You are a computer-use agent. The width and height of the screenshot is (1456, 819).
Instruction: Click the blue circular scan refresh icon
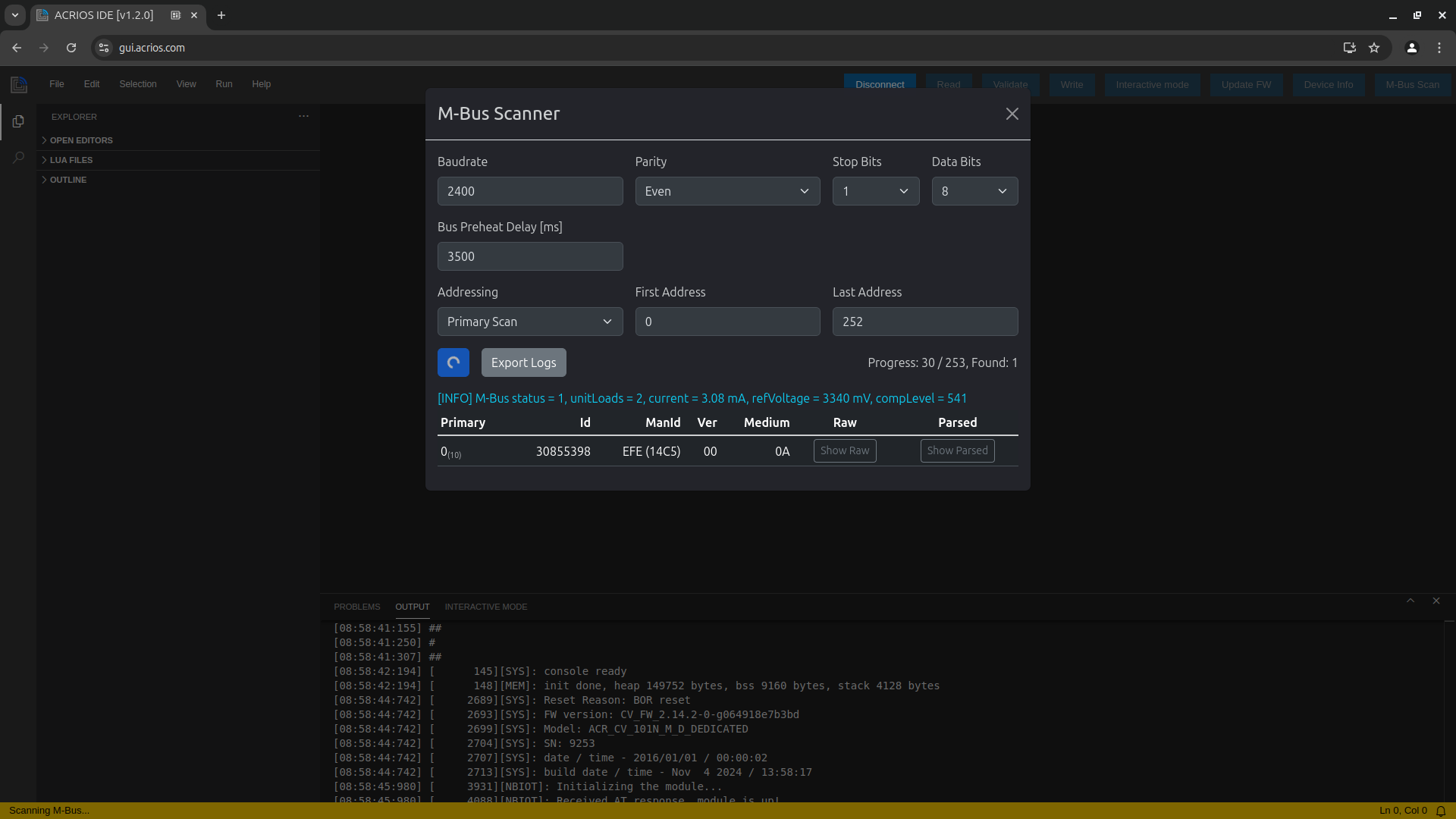453,362
